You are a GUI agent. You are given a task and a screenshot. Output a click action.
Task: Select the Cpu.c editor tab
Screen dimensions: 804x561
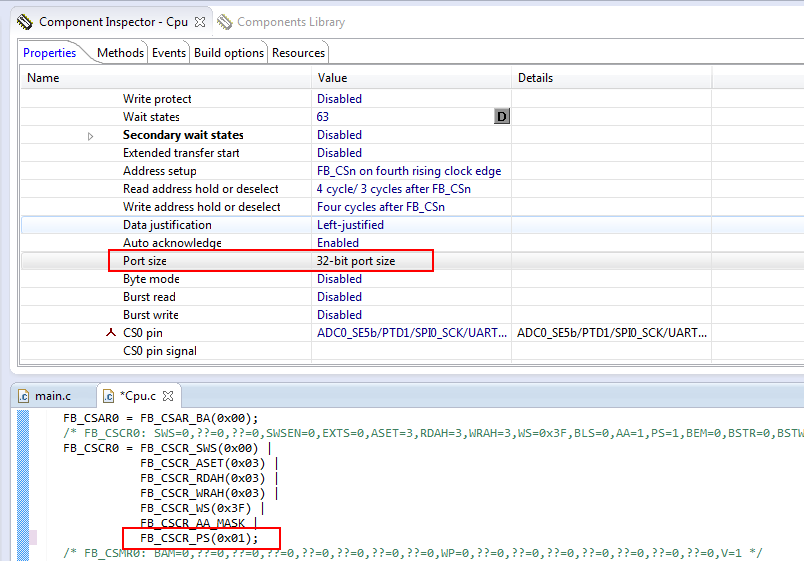137,396
